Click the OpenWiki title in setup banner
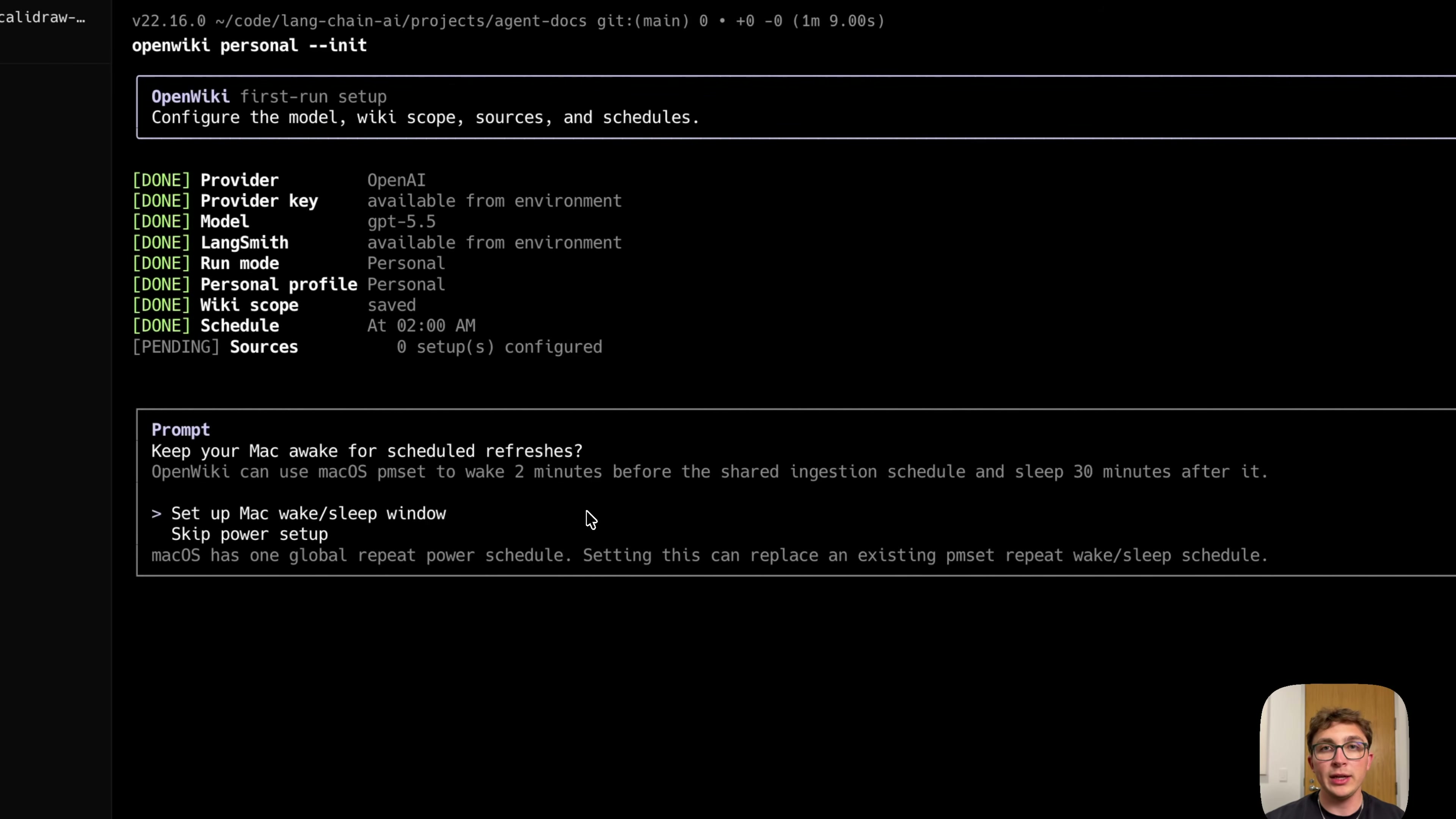This screenshot has width=1456, height=819. pyautogui.click(x=190, y=97)
